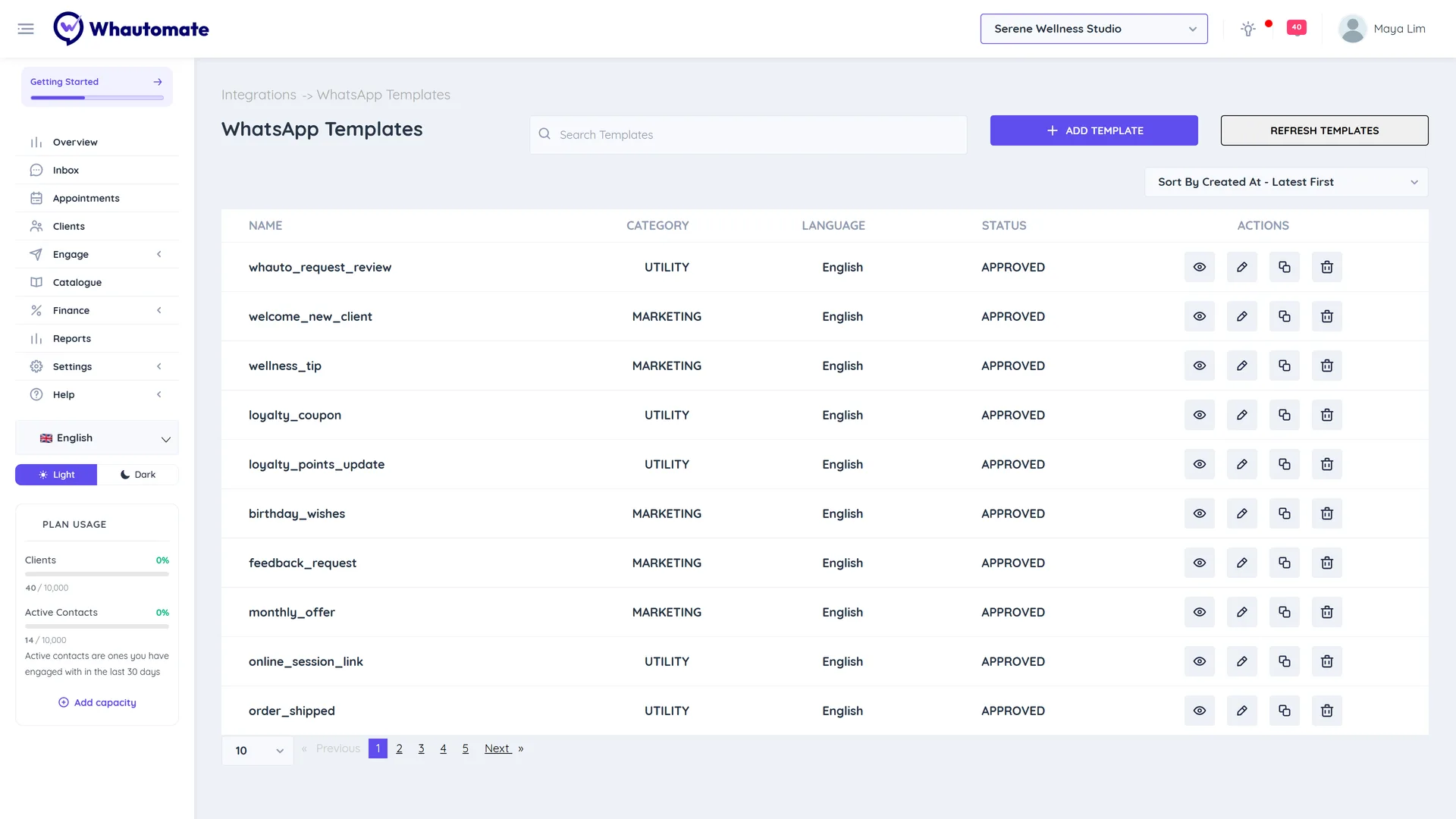
Task: Expand the Finance menu
Action: [x=97, y=310]
